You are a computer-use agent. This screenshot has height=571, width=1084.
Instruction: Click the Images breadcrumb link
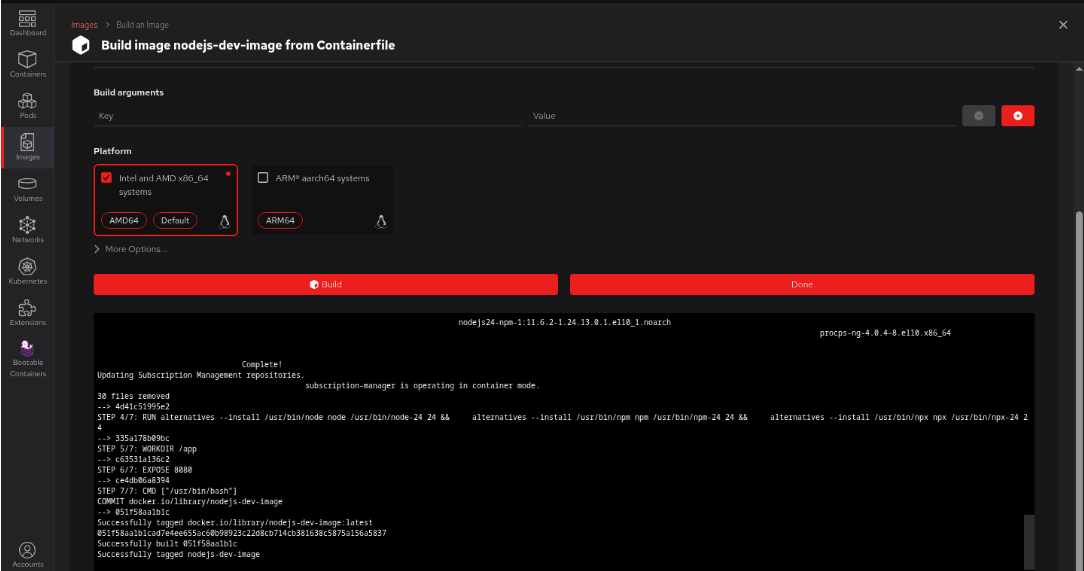[x=84, y=24]
